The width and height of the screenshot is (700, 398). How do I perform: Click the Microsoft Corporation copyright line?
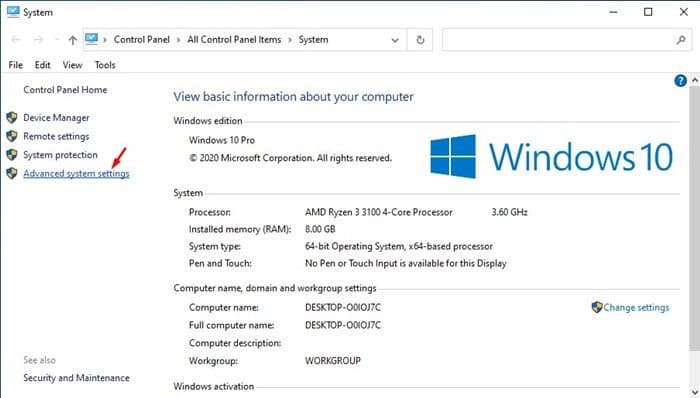(290, 158)
